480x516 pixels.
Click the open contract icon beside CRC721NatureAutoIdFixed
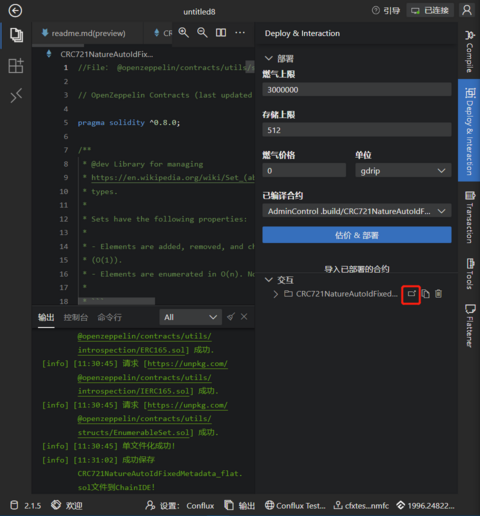[x=411, y=294]
